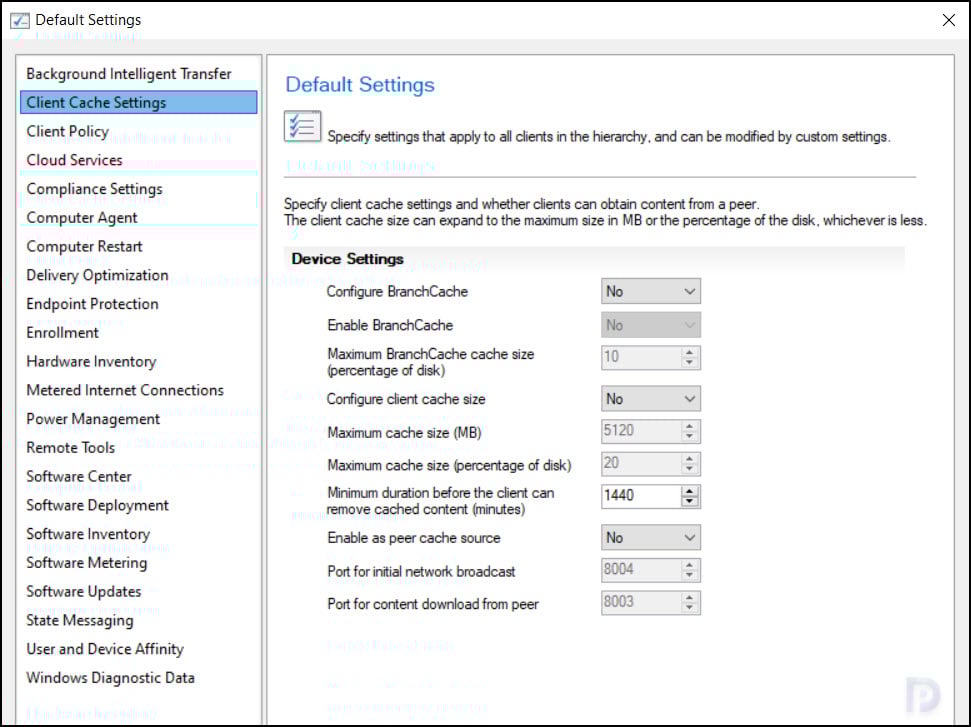Image resolution: width=971 pixels, height=727 pixels.
Task: Open Compliance Settings category
Action: pos(94,189)
